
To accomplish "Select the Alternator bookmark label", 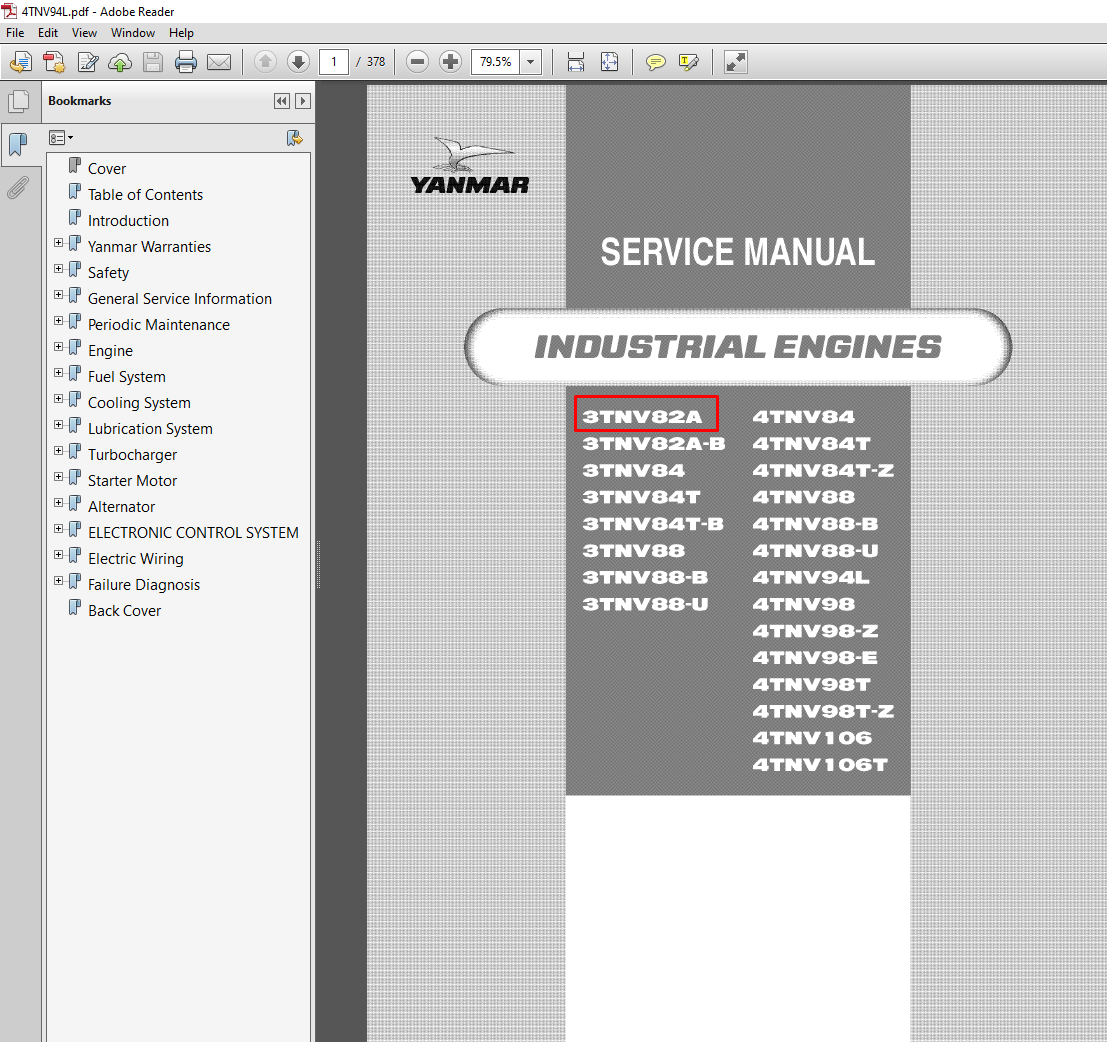I will 121,507.
